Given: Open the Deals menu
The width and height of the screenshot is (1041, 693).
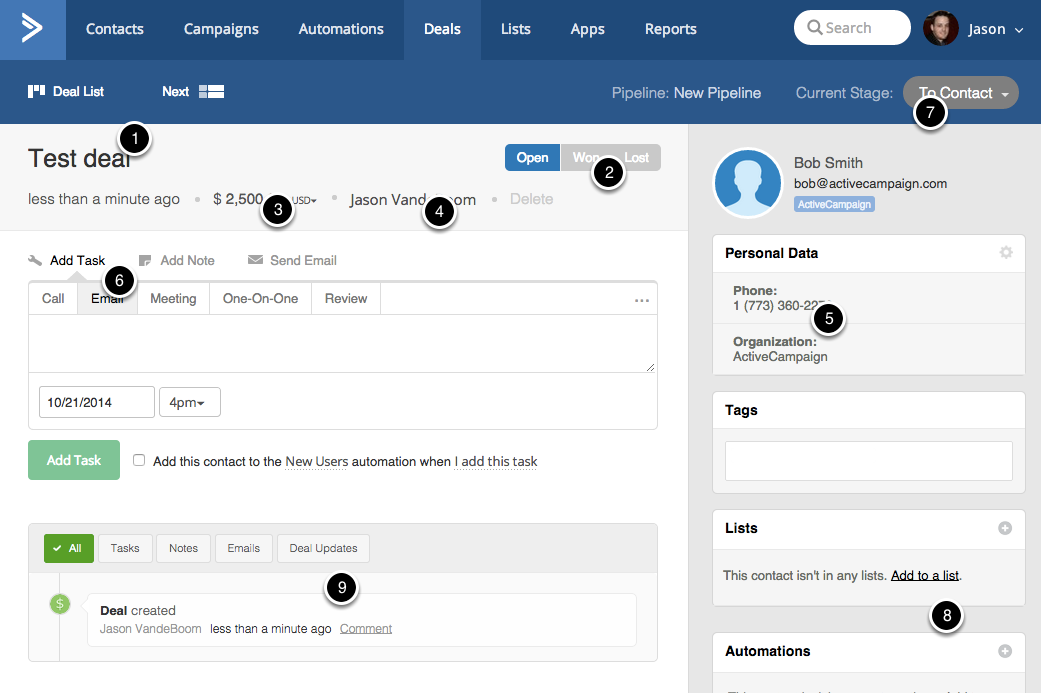Looking at the screenshot, I should click(442, 29).
